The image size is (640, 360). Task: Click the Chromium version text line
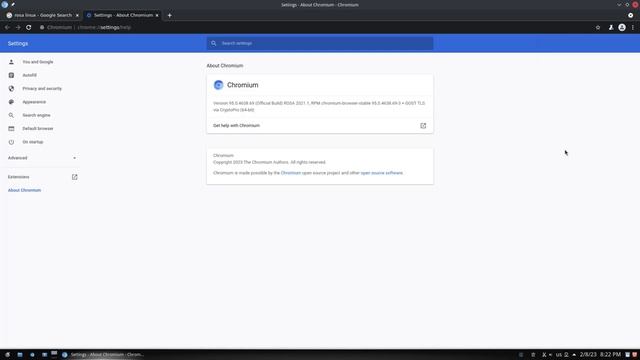pyautogui.click(x=319, y=107)
